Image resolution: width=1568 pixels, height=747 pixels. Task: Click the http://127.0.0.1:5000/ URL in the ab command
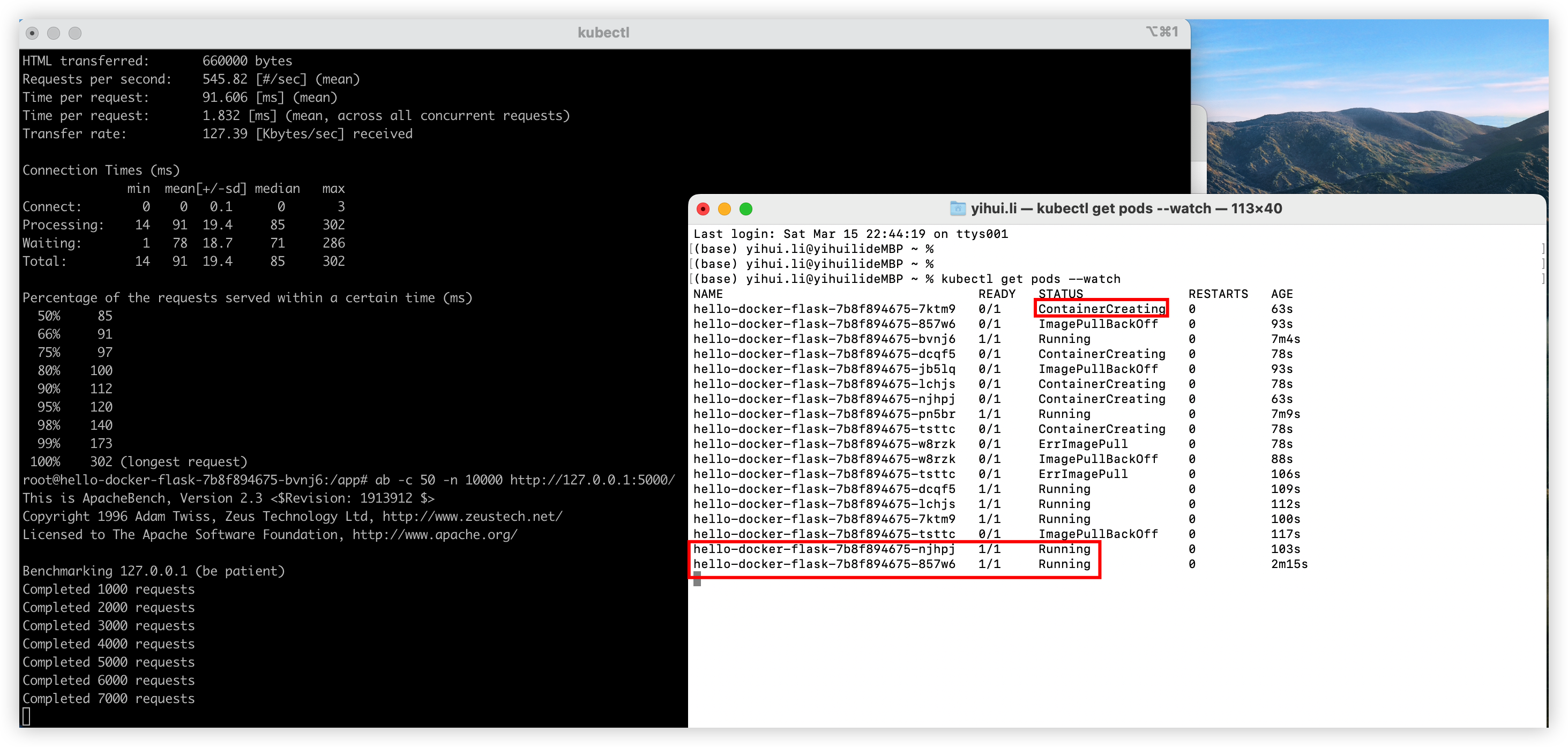point(592,480)
